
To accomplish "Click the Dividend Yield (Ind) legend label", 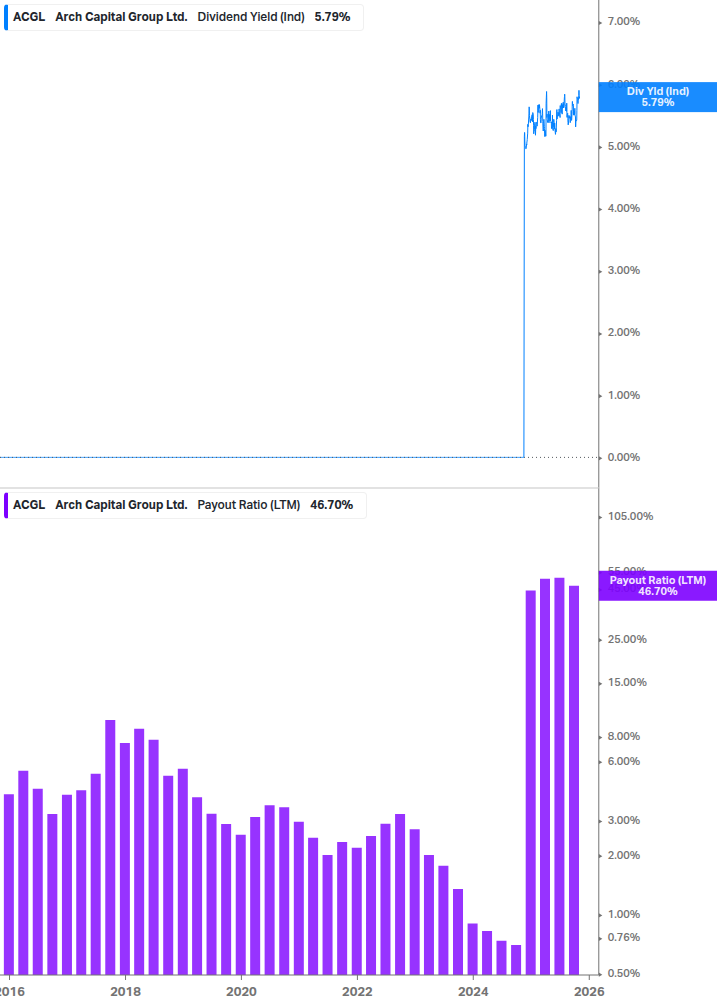I will tap(251, 17).
